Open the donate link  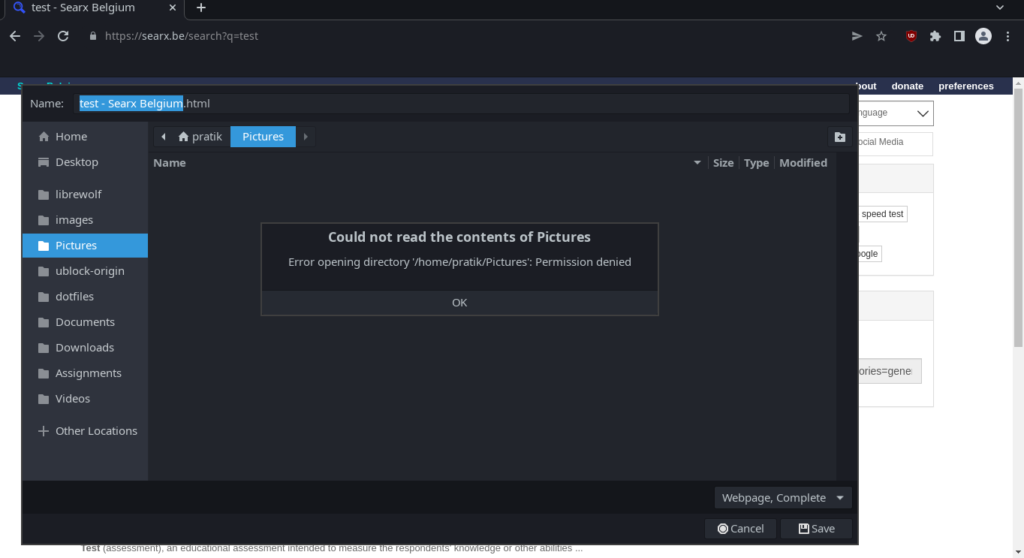point(907,86)
